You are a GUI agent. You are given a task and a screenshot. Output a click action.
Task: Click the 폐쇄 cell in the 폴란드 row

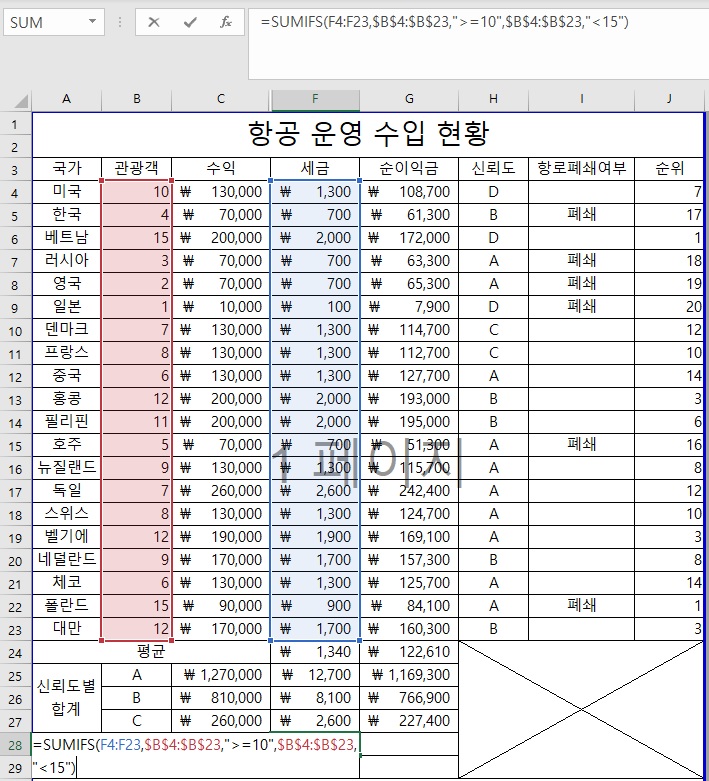point(581,606)
